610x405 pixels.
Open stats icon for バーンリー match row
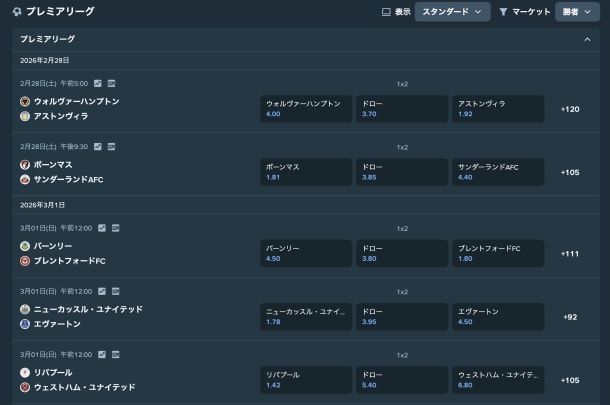[x=102, y=228]
